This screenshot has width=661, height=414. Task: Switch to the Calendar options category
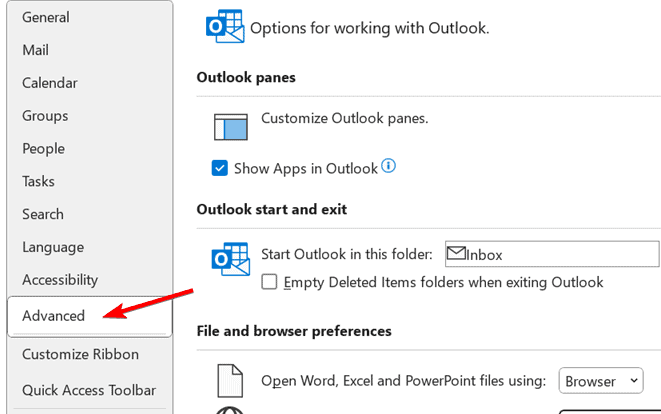[x=50, y=83]
